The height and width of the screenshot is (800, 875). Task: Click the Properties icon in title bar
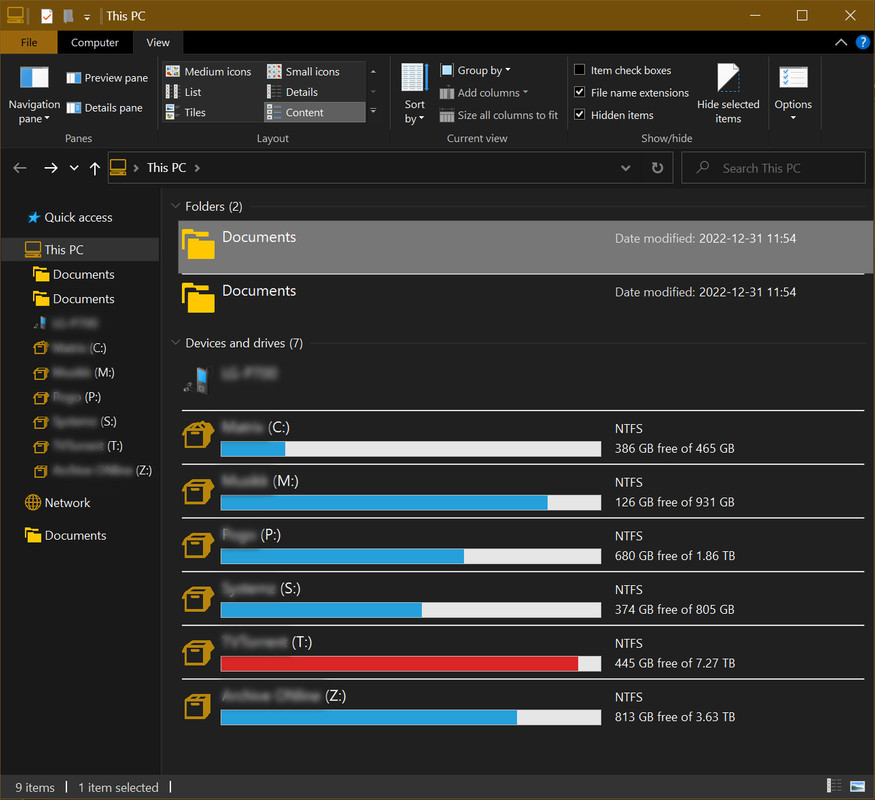47,16
